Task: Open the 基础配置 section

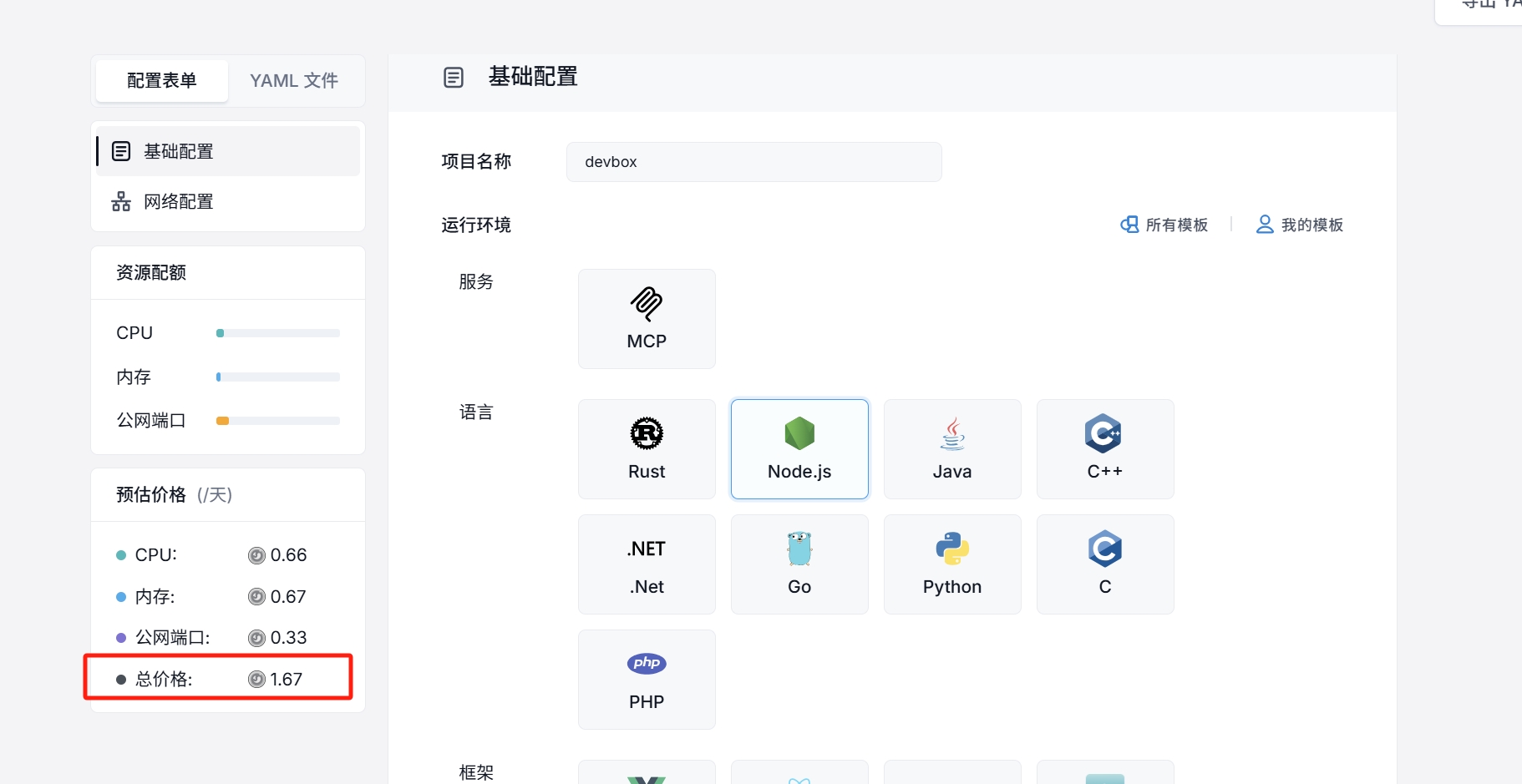Action: pyautogui.click(x=228, y=151)
